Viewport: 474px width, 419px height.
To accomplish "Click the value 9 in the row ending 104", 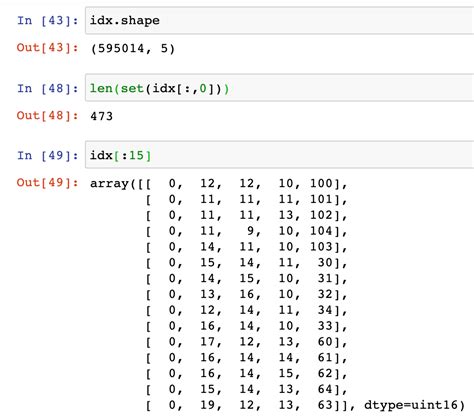I will [x=250, y=231].
